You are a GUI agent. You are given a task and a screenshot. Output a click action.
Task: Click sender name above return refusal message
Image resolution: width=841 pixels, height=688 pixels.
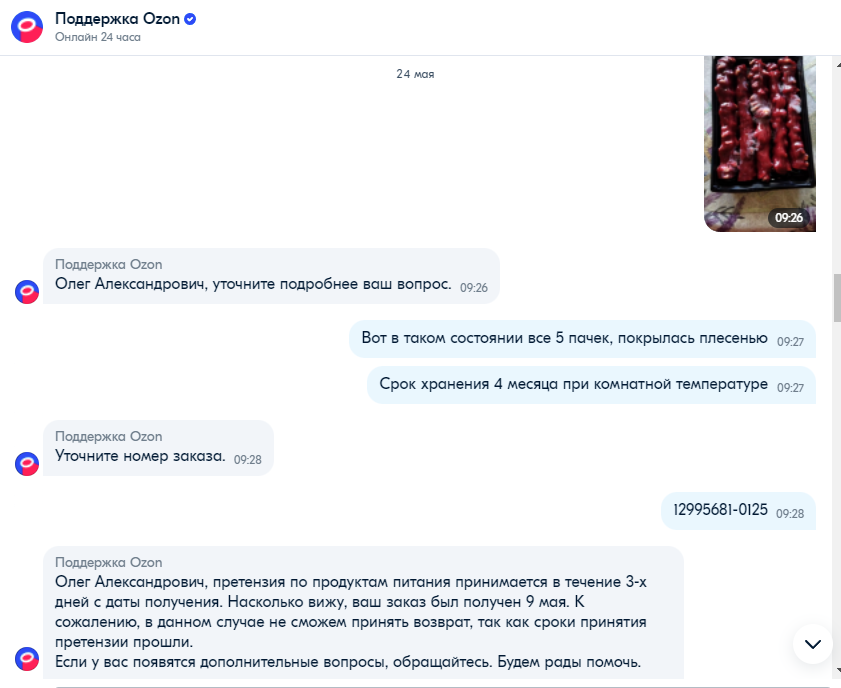108,563
